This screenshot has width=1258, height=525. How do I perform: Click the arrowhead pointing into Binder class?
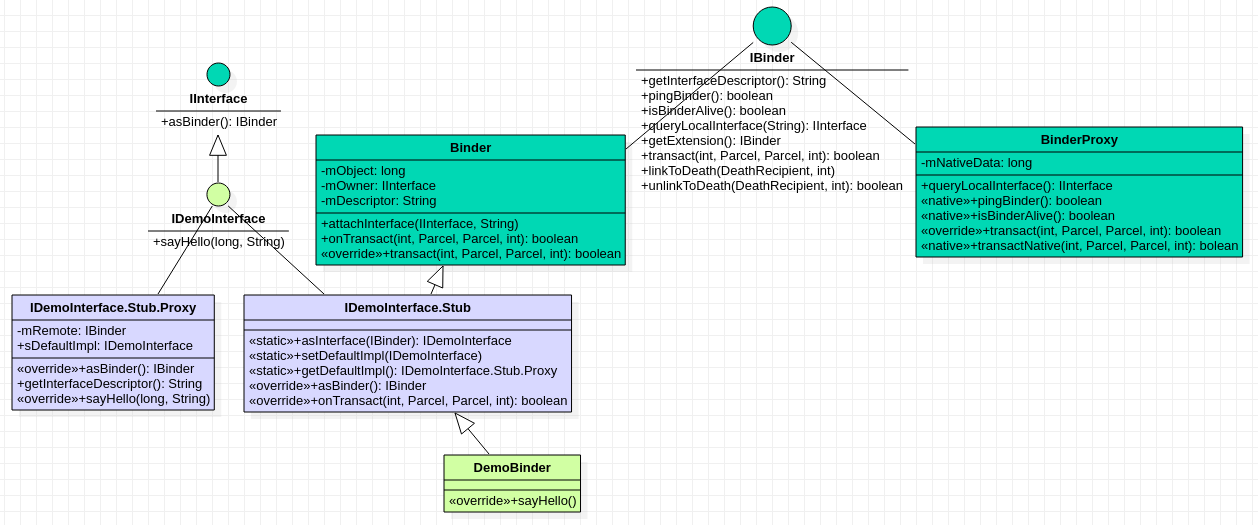(436, 276)
